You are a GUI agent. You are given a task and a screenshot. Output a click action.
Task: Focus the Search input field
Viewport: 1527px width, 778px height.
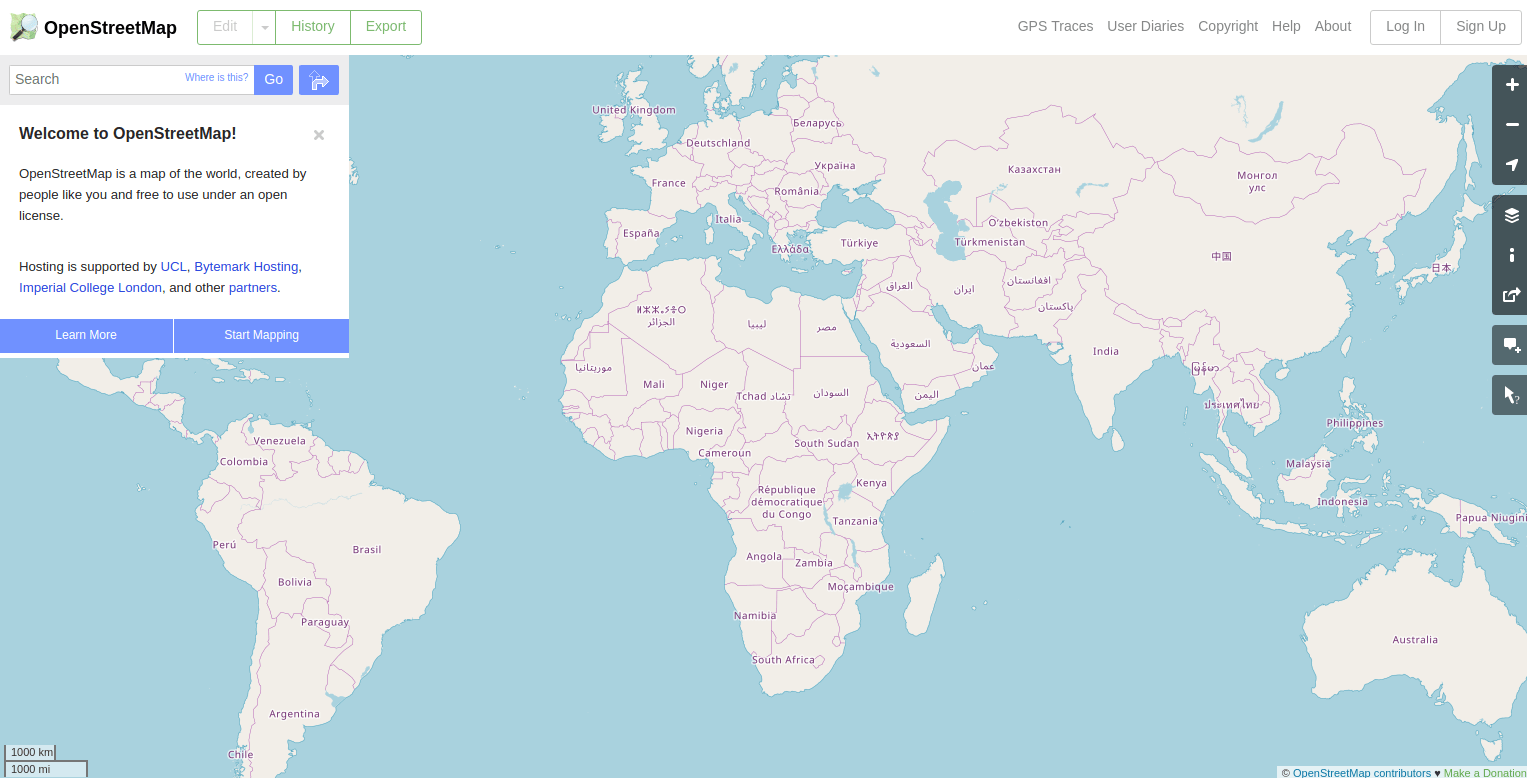coord(131,80)
